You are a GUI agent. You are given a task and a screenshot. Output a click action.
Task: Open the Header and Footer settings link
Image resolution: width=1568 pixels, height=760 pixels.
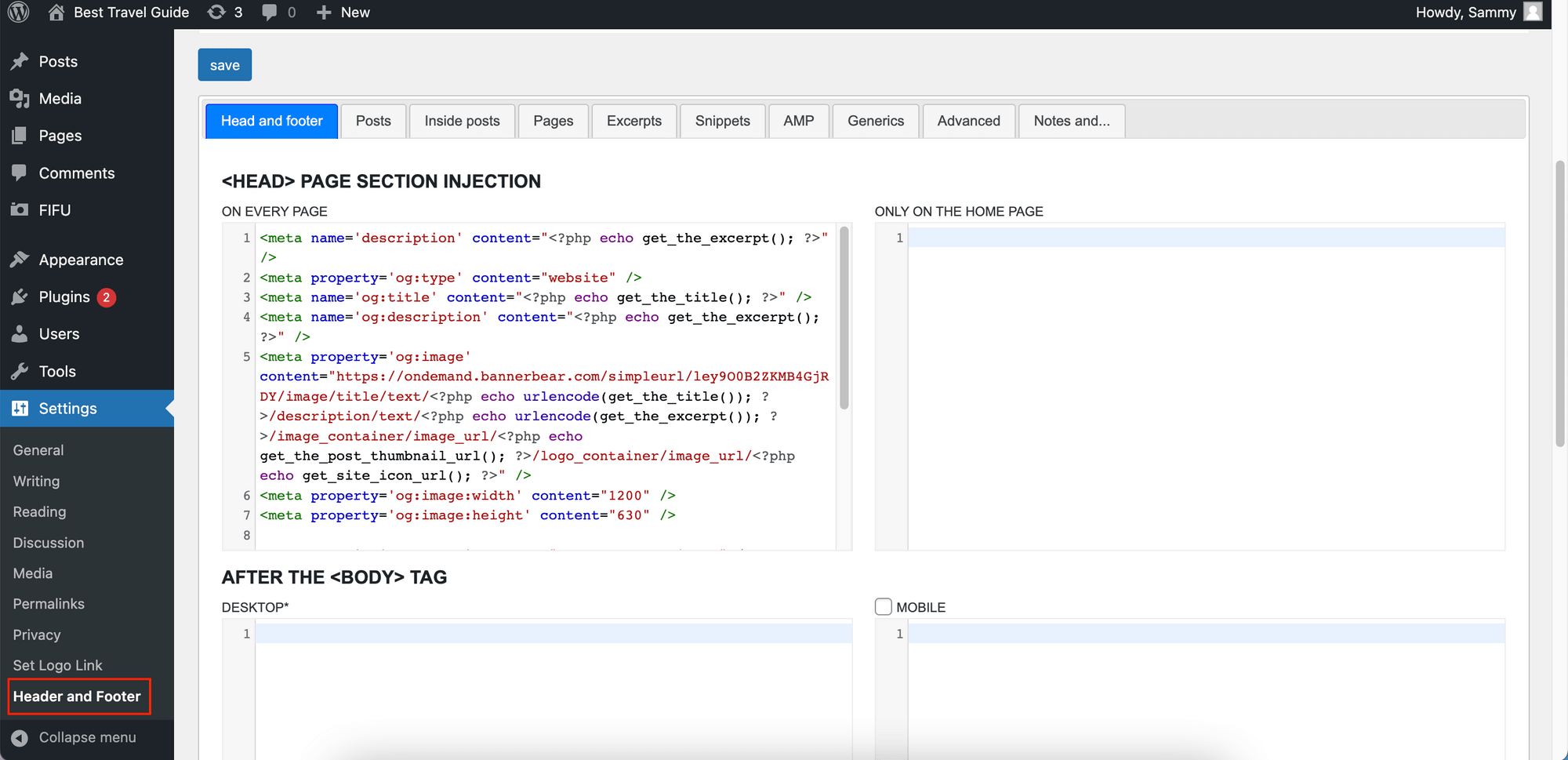click(78, 696)
